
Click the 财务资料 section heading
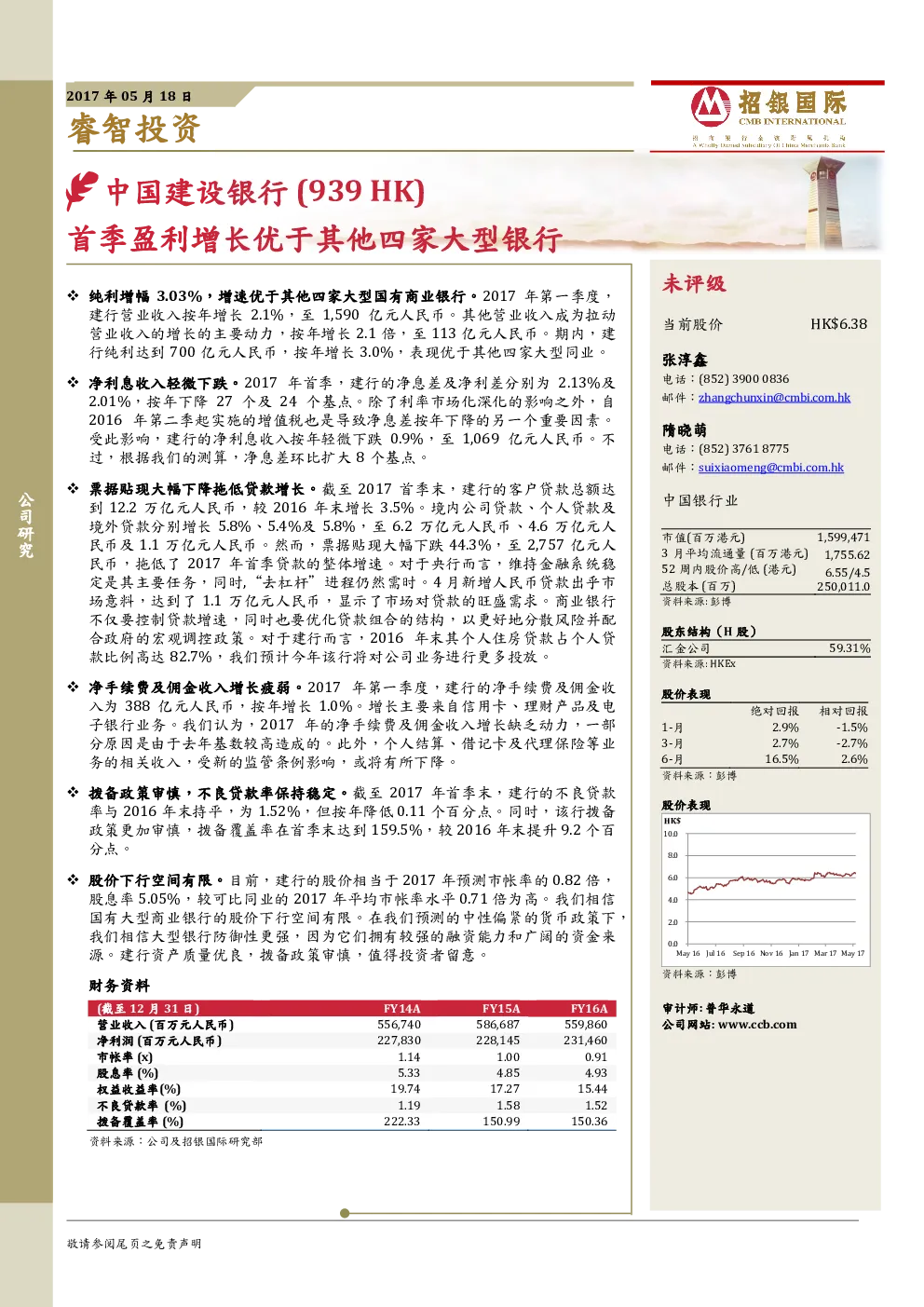click(x=119, y=986)
